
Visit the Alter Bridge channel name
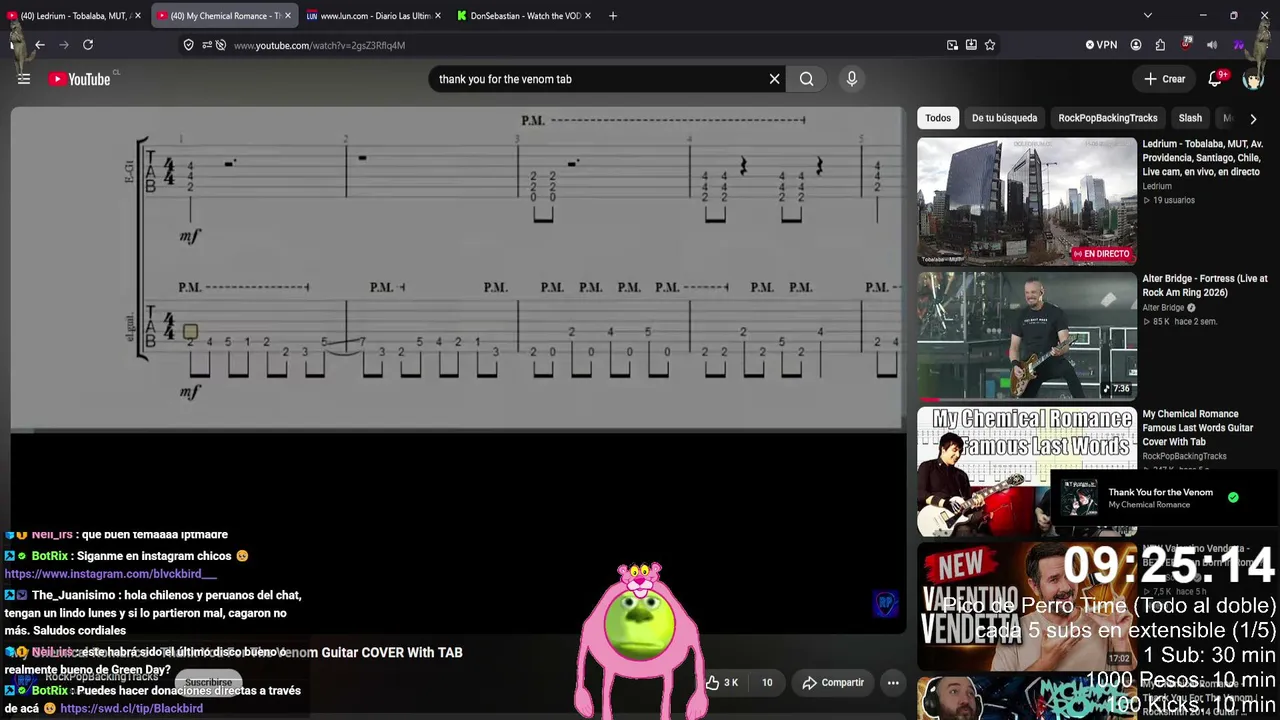point(1163,308)
